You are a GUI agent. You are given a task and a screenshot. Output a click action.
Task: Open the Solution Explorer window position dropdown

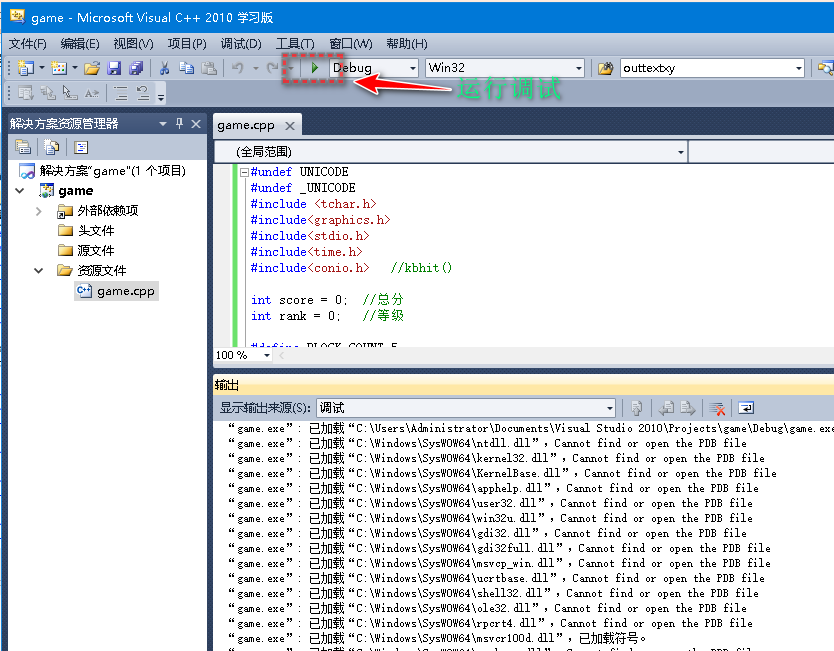click(163, 124)
